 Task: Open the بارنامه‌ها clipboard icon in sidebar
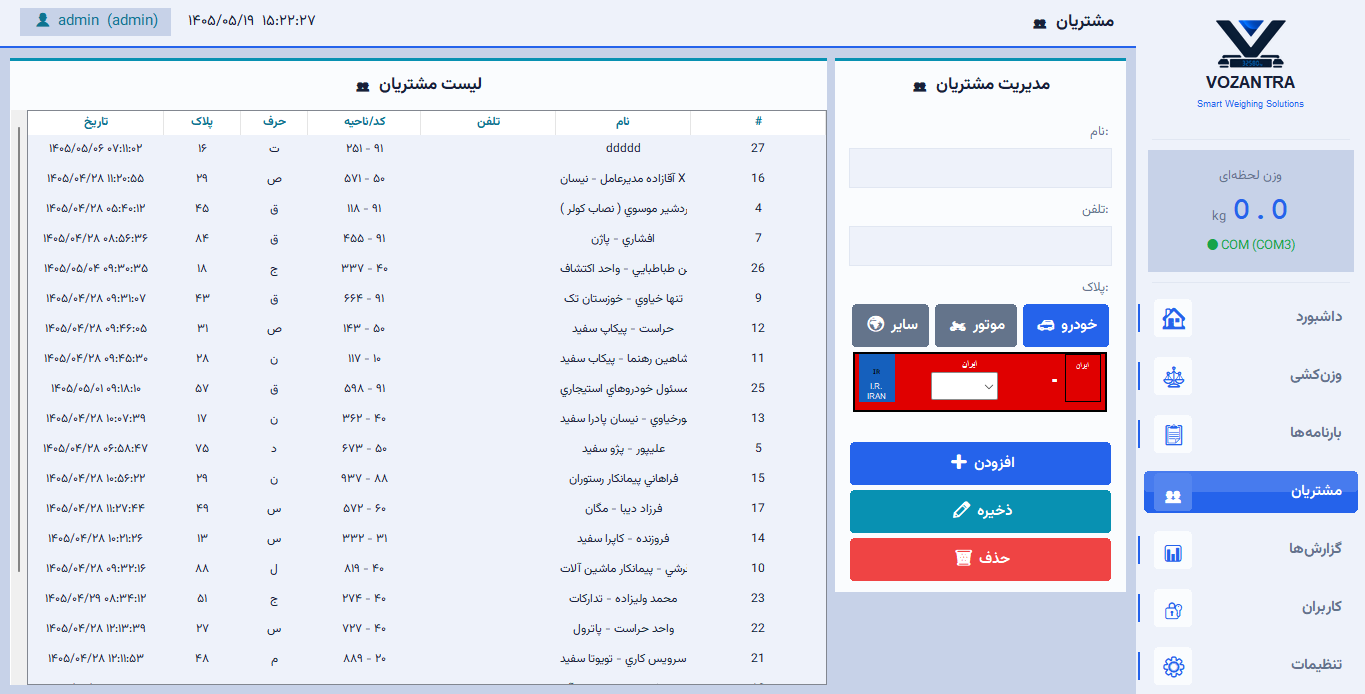pos(1173,434)
